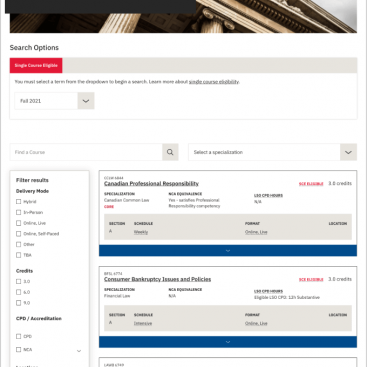Click the Canadian Common Law specialization text
This screenshot has height=367, width=367.
tap(126, 200)
